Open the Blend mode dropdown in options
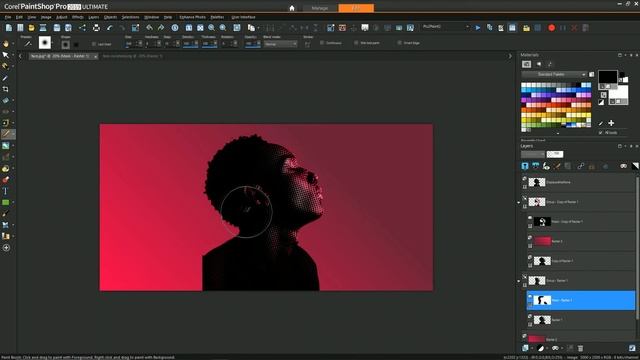Screen dimensions: 640x360 280,44
